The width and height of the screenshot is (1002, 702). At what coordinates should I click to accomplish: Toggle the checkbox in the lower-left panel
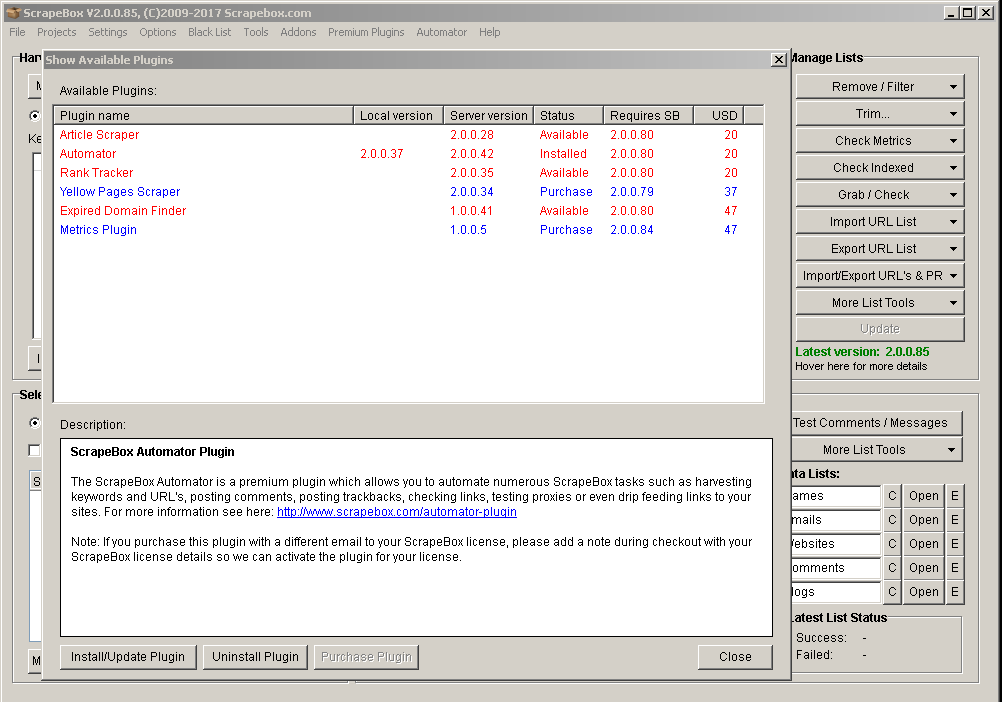[x=35, y=450]
